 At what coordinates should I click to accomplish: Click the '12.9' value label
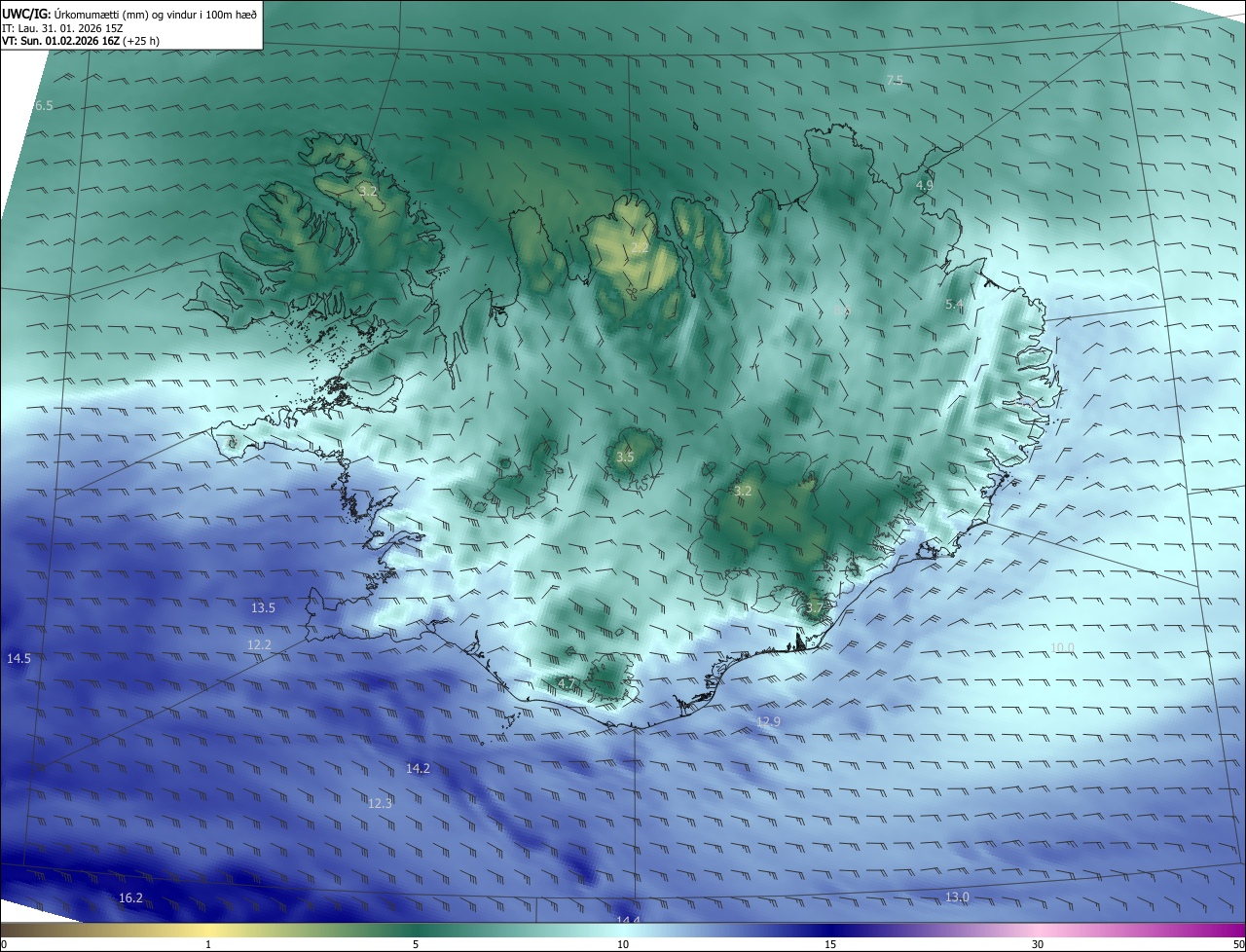(x=768, y=721)
